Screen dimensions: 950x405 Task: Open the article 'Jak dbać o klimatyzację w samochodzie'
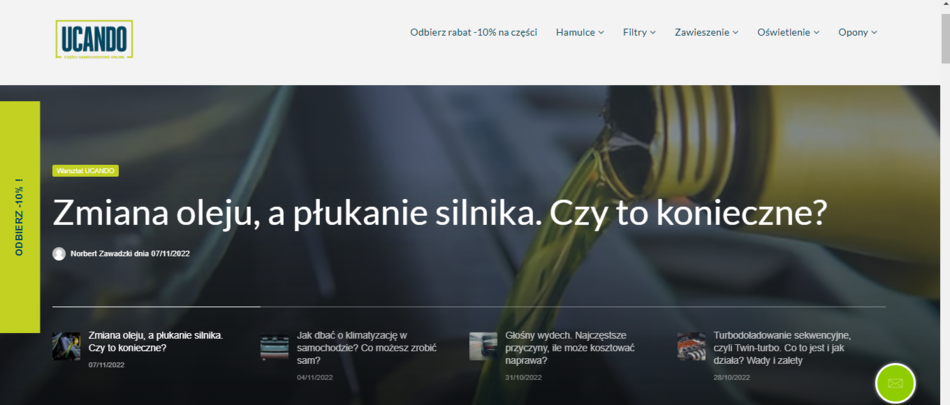point(367,348)
